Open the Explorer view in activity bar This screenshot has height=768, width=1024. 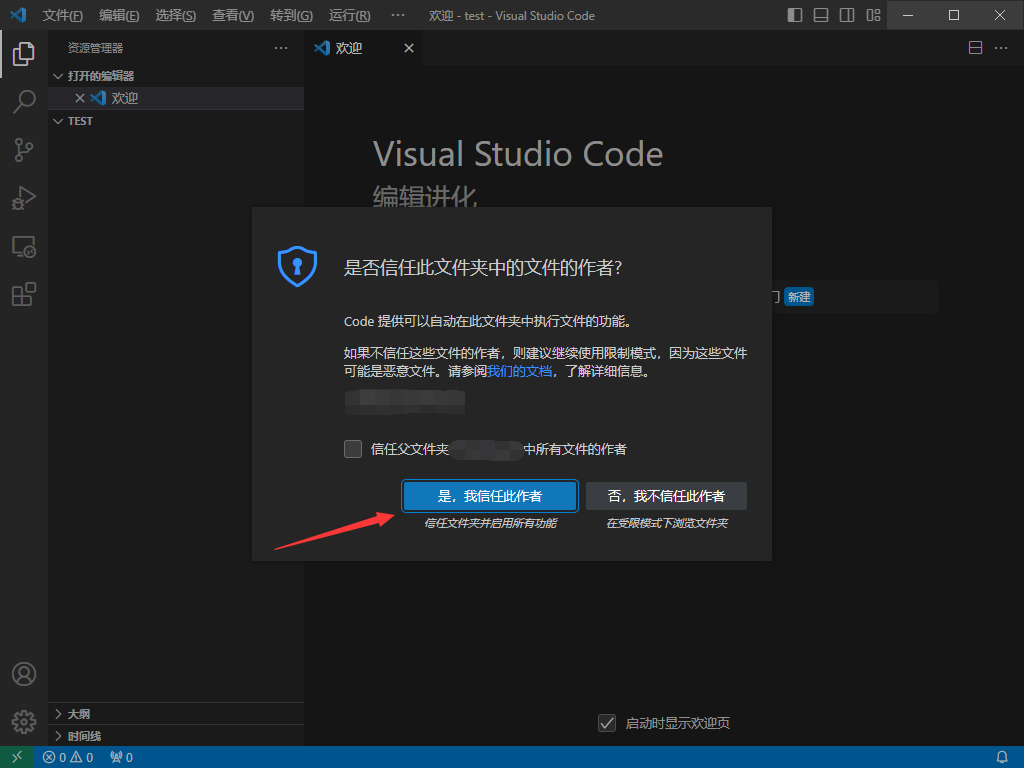point(24,54)
